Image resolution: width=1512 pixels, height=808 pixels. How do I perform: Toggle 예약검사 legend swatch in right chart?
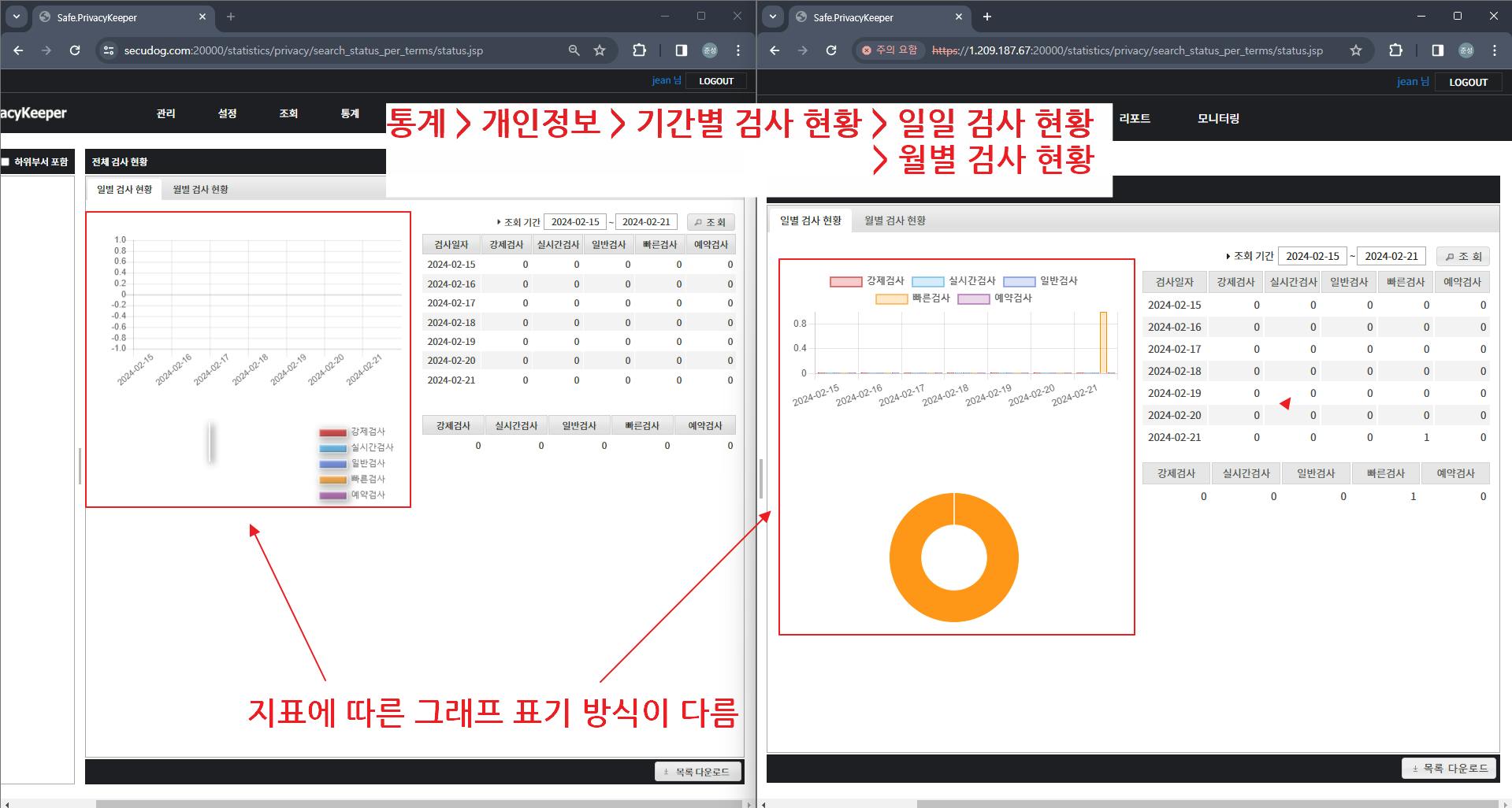973,298
